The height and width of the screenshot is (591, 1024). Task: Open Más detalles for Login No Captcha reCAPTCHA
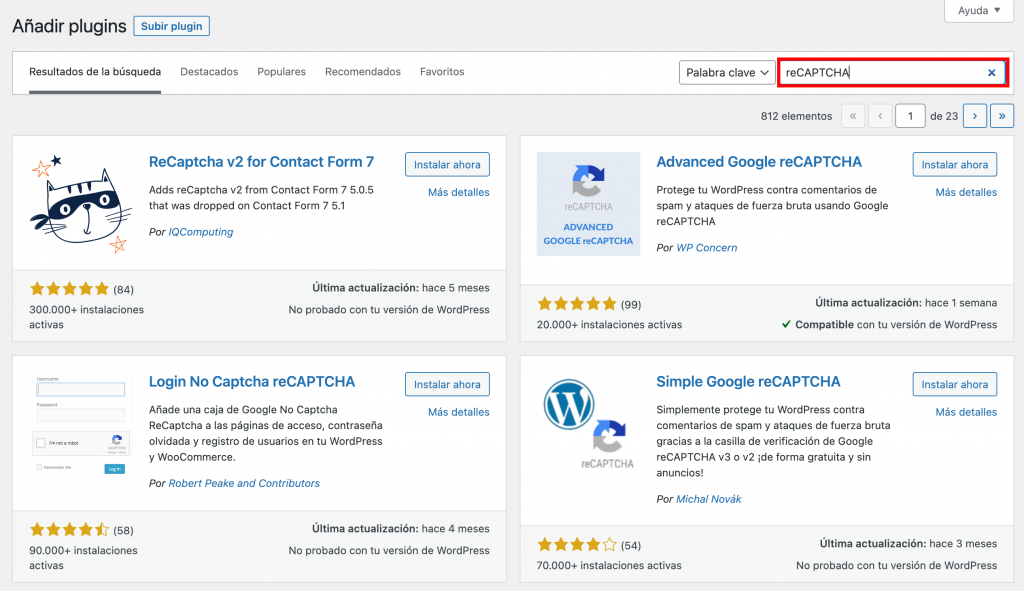pos(458,412)
